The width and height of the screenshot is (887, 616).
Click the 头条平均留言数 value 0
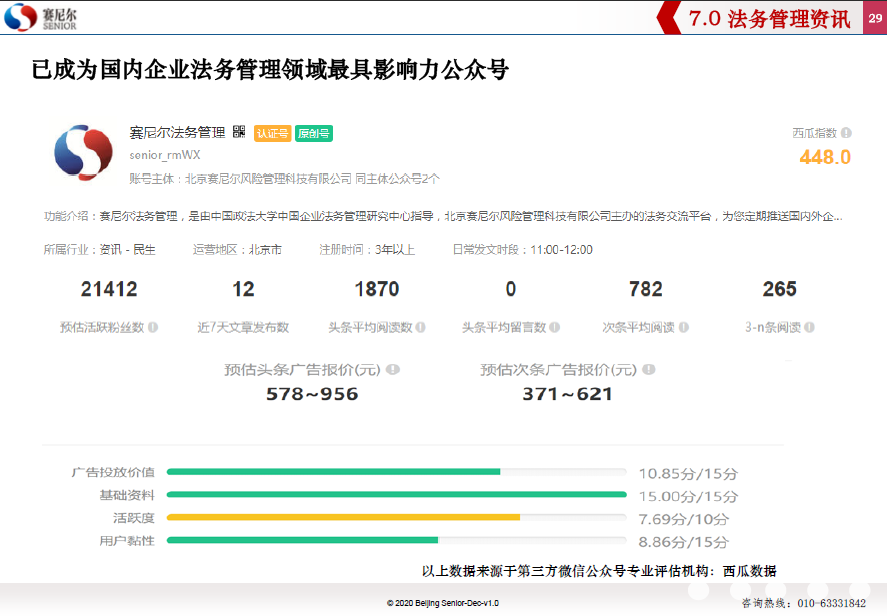point(511,289)
